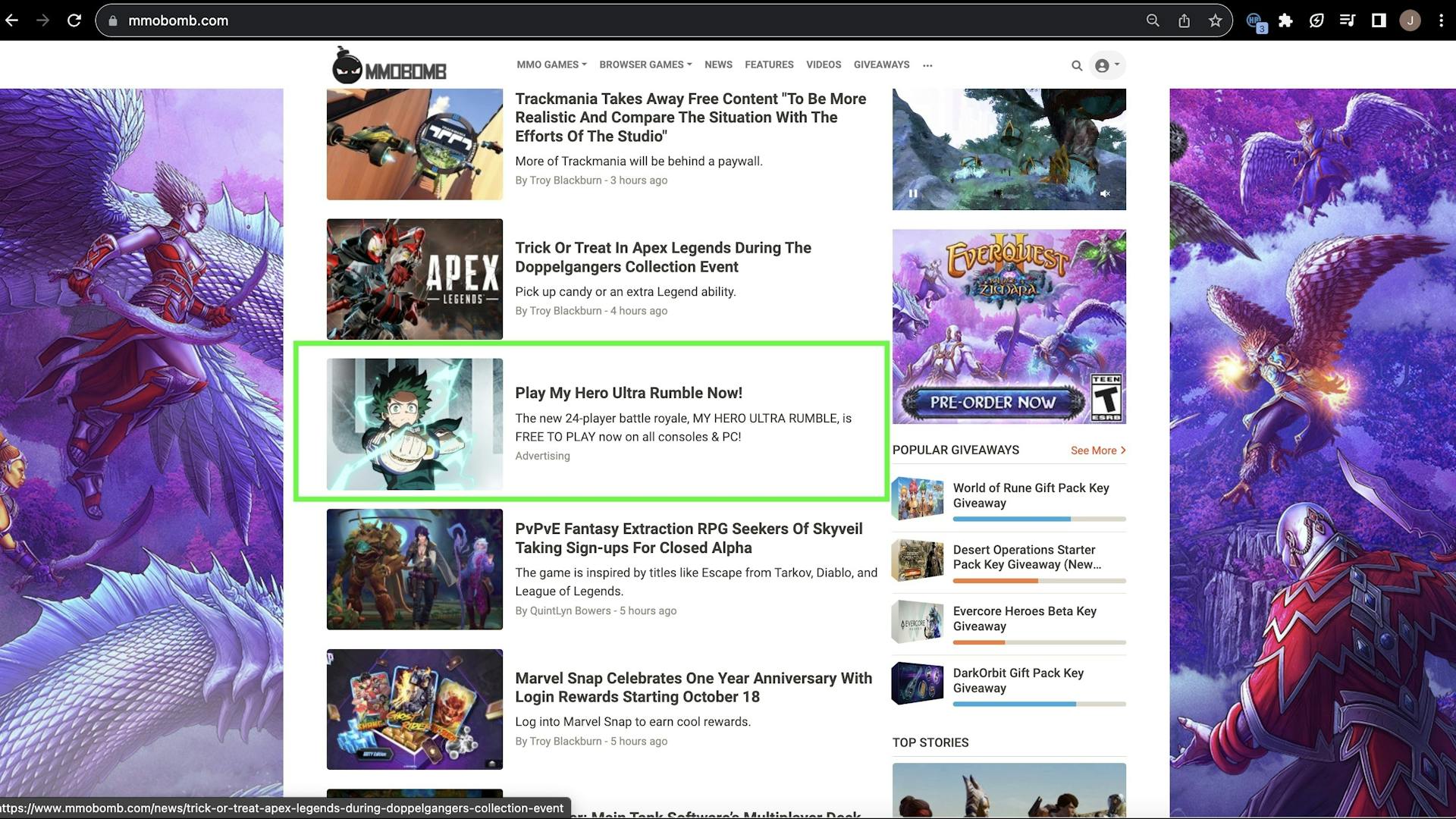Open the media control playlist icon
Screen dimensions: 1456x819
tap(1348, 20)
